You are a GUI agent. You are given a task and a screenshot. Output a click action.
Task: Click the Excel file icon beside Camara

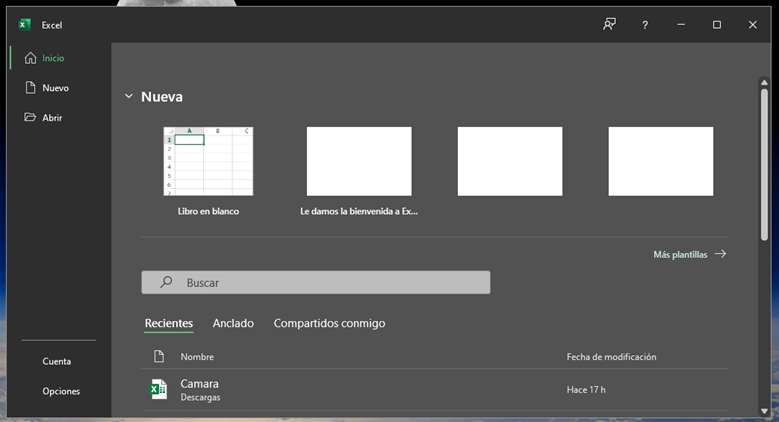(x=158, y=389)
